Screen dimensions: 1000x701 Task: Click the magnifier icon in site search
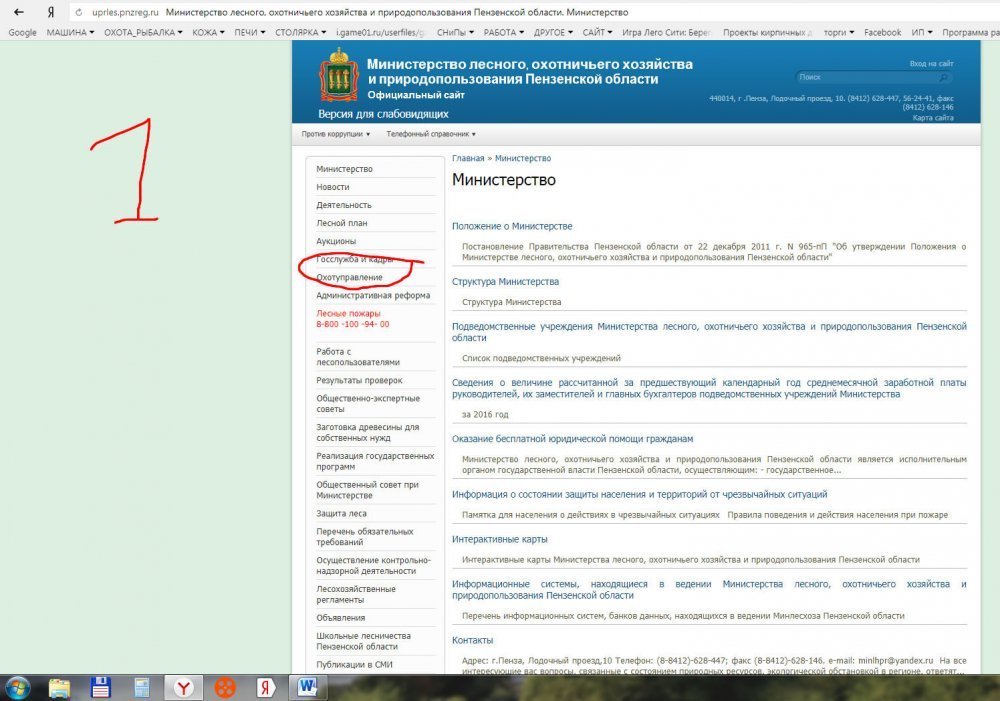[944, 77]
